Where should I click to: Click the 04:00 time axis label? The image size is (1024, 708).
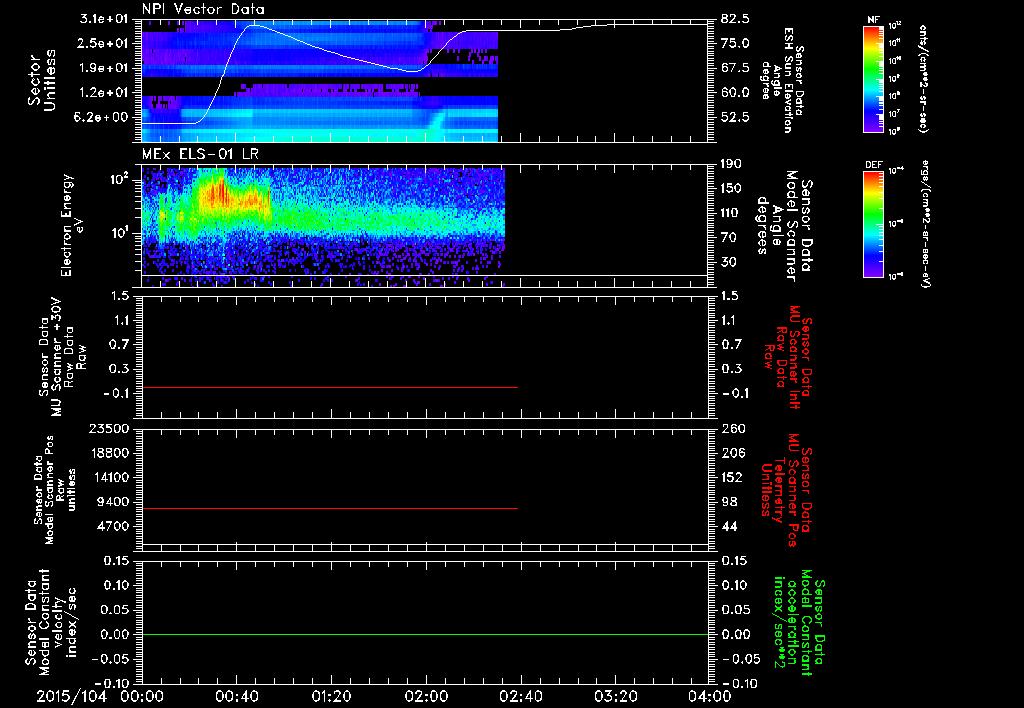click(710, 696)
